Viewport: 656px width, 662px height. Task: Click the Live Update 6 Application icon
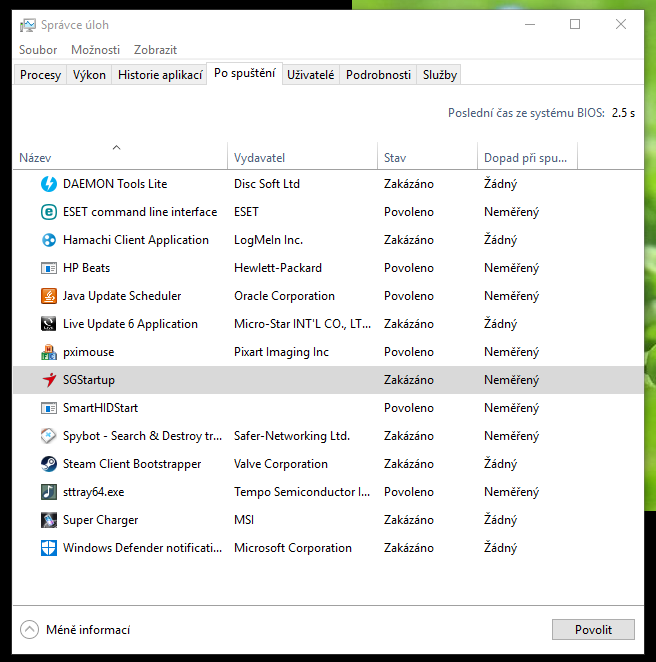pos(49,324)
